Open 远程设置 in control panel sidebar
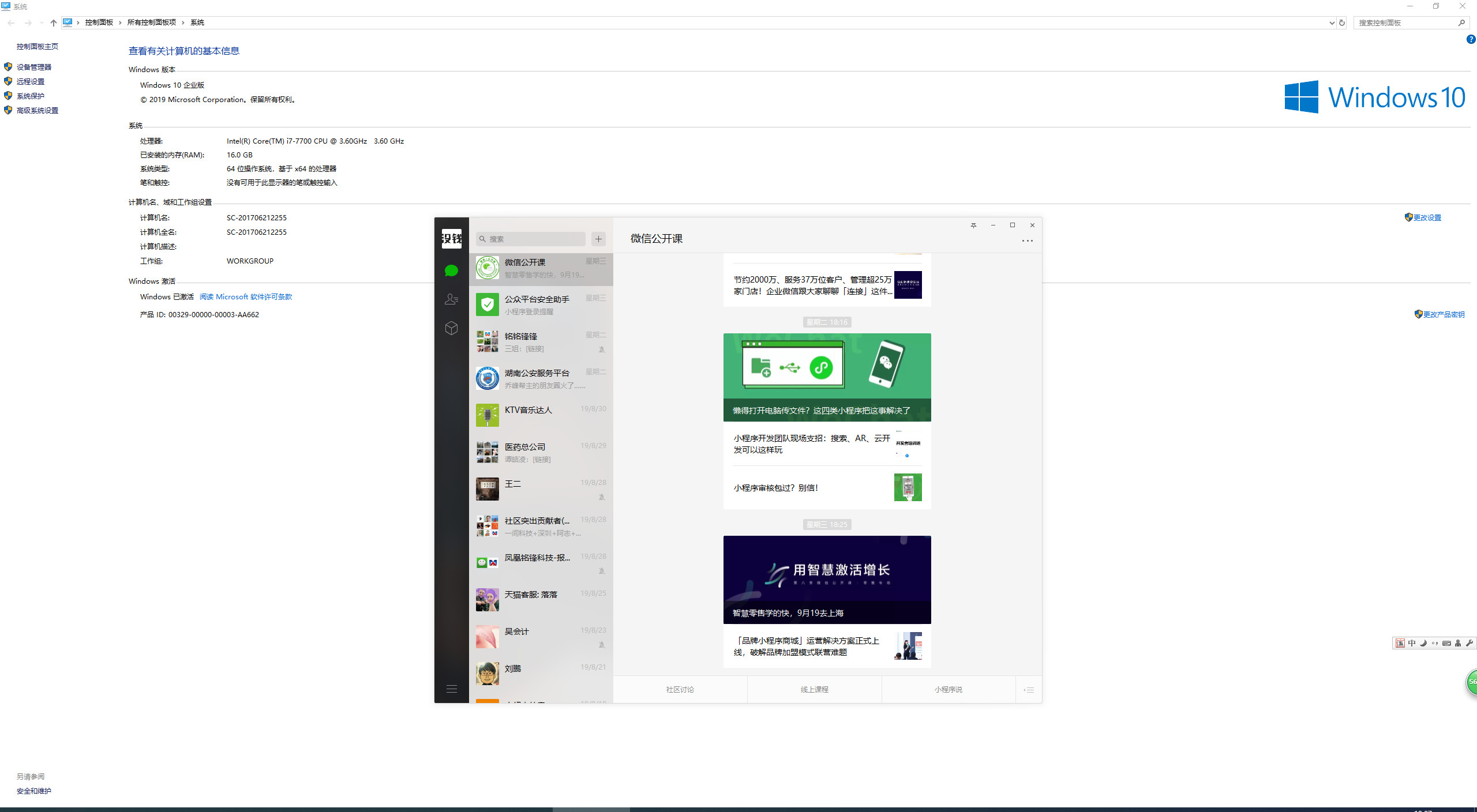 pyautogui.click(x=31, y=81)
